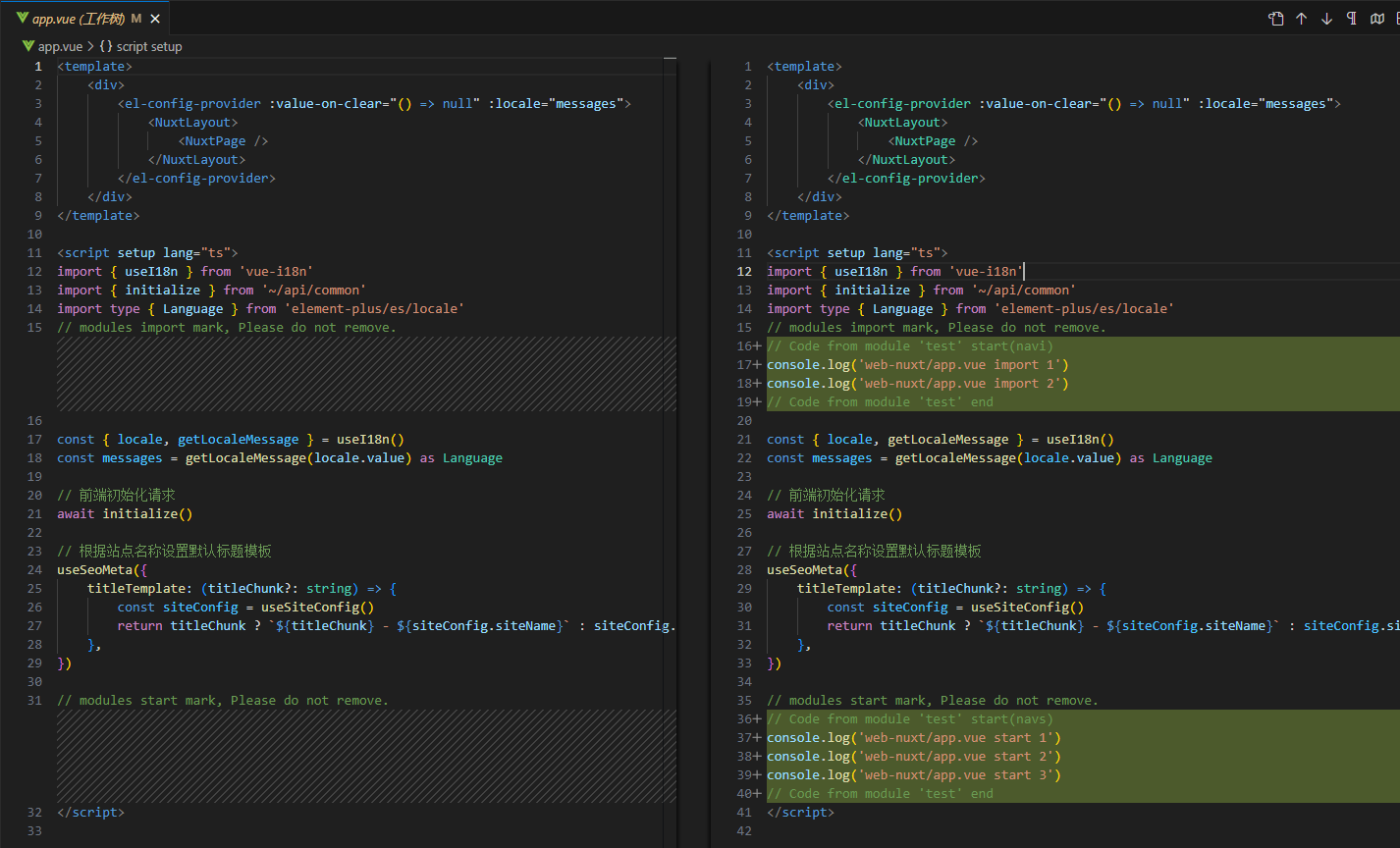Click the curly braces icon before script setup
The height and width of the screenshot is (848, 1400).
(106, 46)
